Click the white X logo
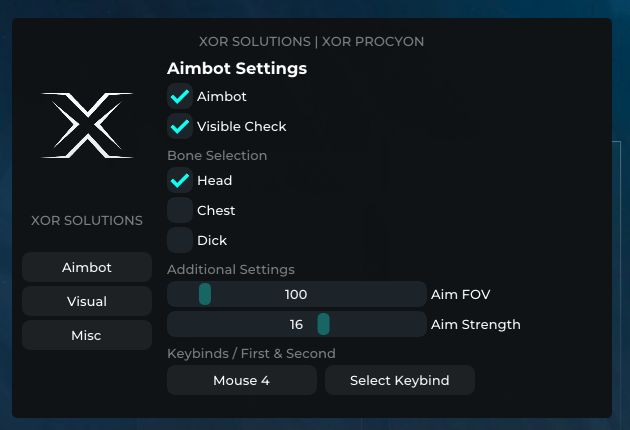The width and height of the screenshot is (630, 430). tap(87, 125)
